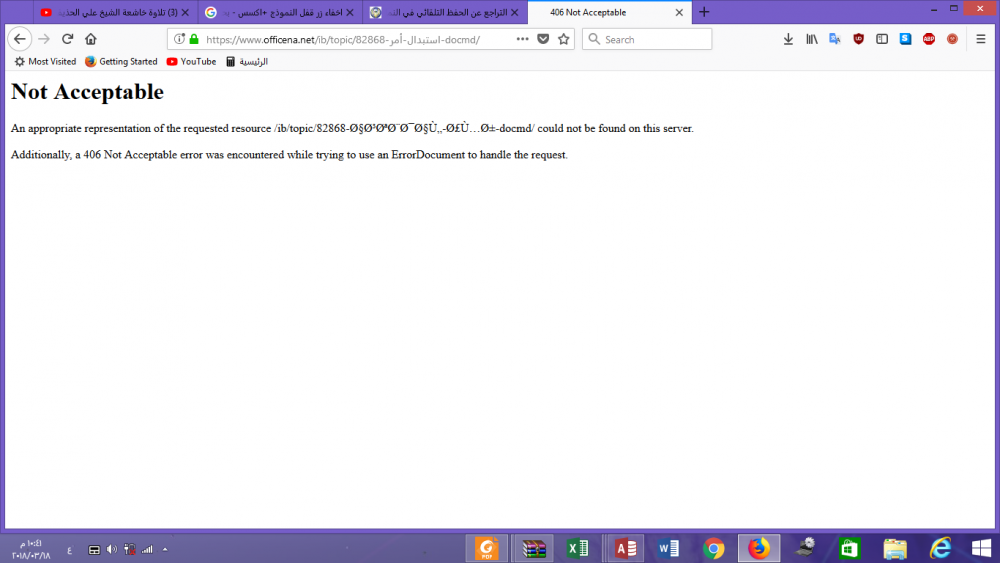Open the الرئيسية bookmark

[247, 61]
